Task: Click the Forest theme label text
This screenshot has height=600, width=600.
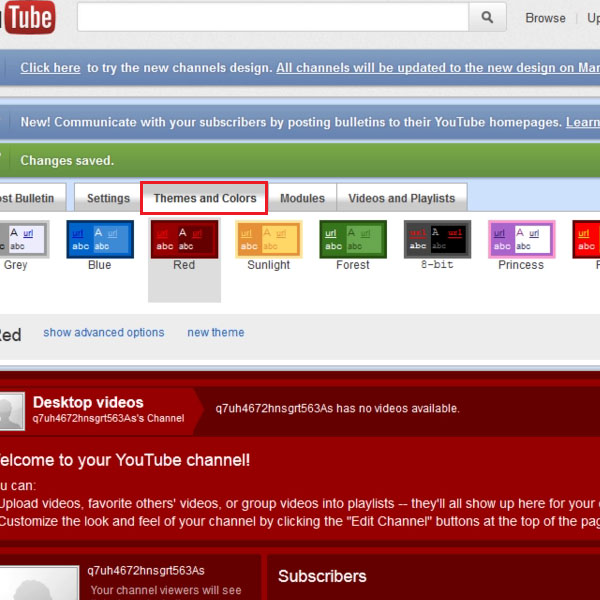Action: pyautogui.click(x=353, y=265)
